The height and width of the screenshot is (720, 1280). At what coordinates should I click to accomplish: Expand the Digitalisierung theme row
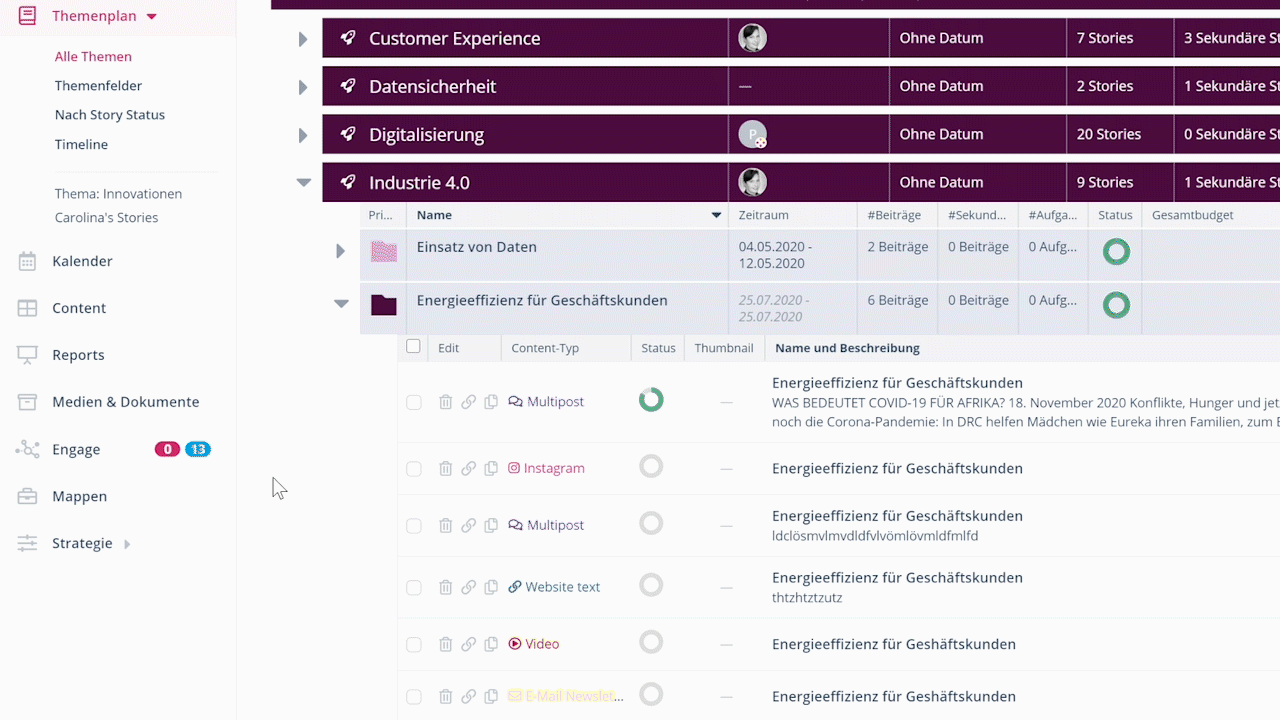coord(303,135)
